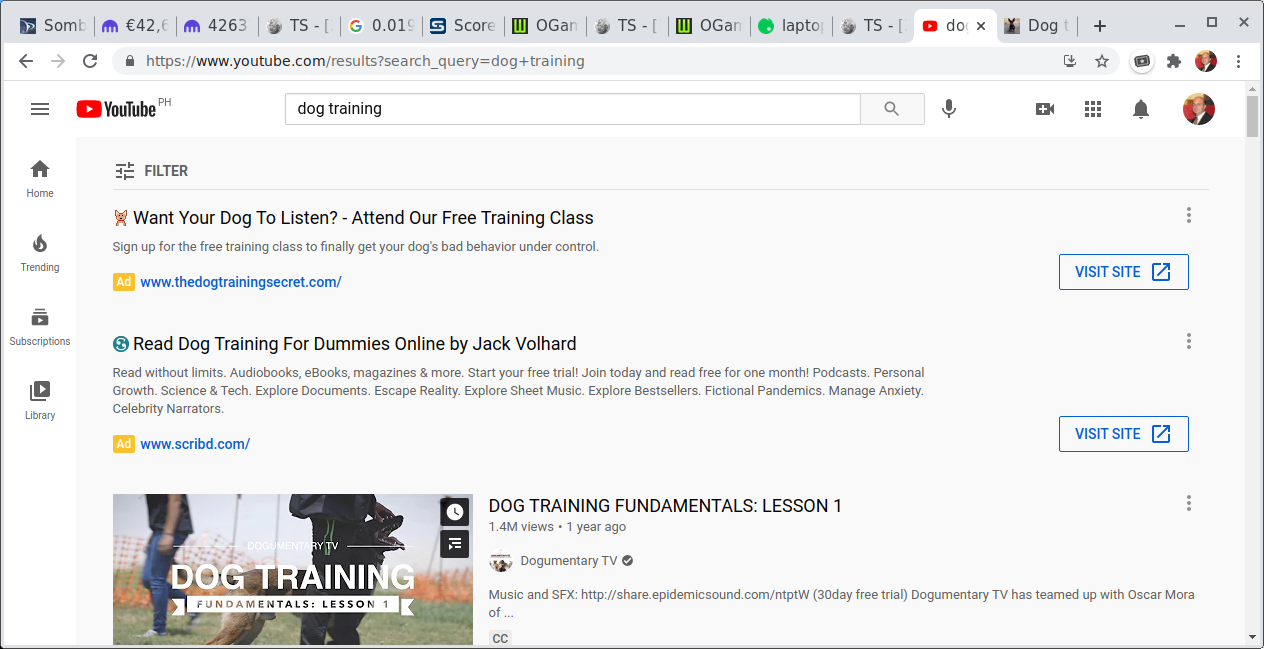
Task: View site information via the lock icon
Action: pyautogui.click(x=130, y=61)
